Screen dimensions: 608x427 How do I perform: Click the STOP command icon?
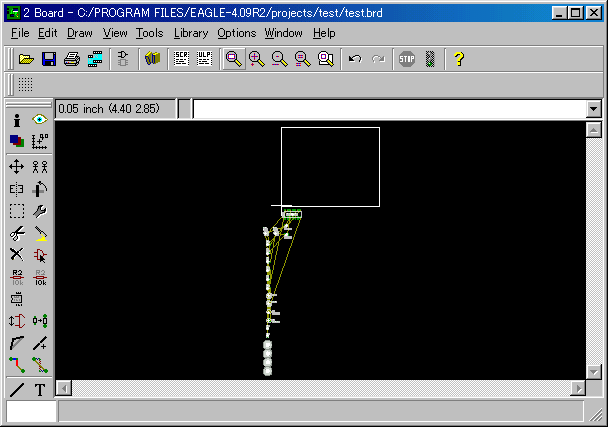[x=407, y=59]
